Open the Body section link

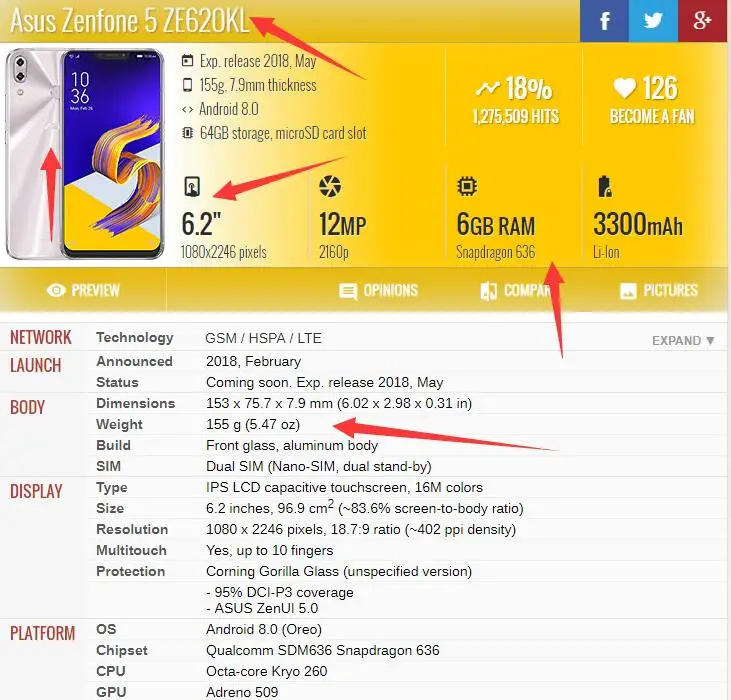point(28,407)
